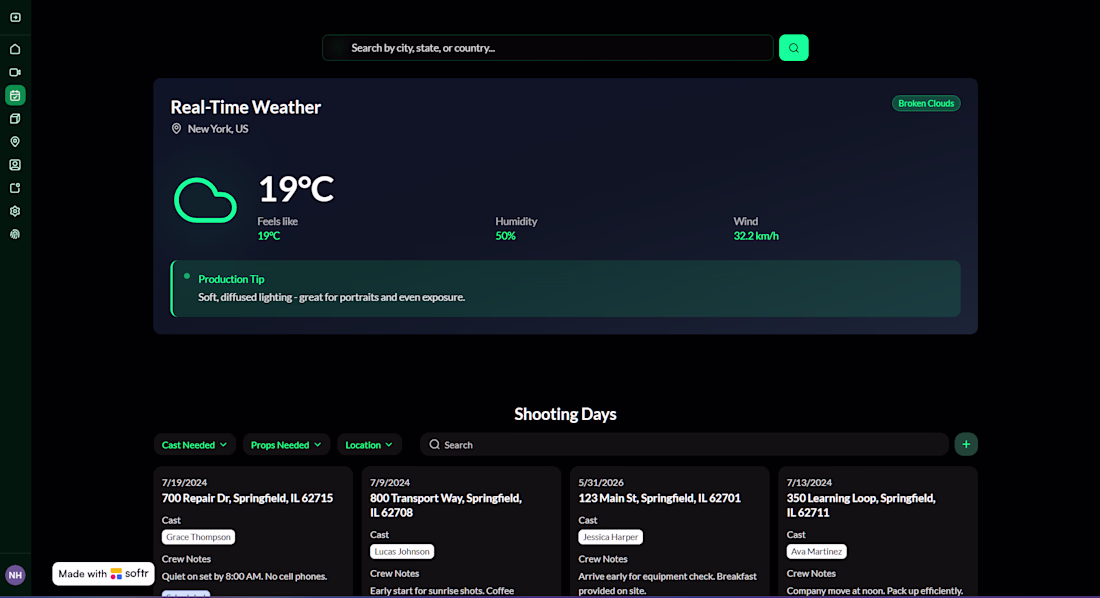Click 'Company move at noon' crew note
The width and height of the screenshot is (1100, 598).
click(x=875, y=591)
